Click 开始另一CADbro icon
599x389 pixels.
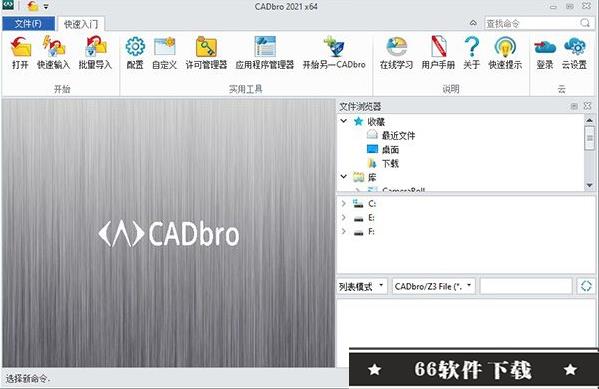(x=334, y=47)
